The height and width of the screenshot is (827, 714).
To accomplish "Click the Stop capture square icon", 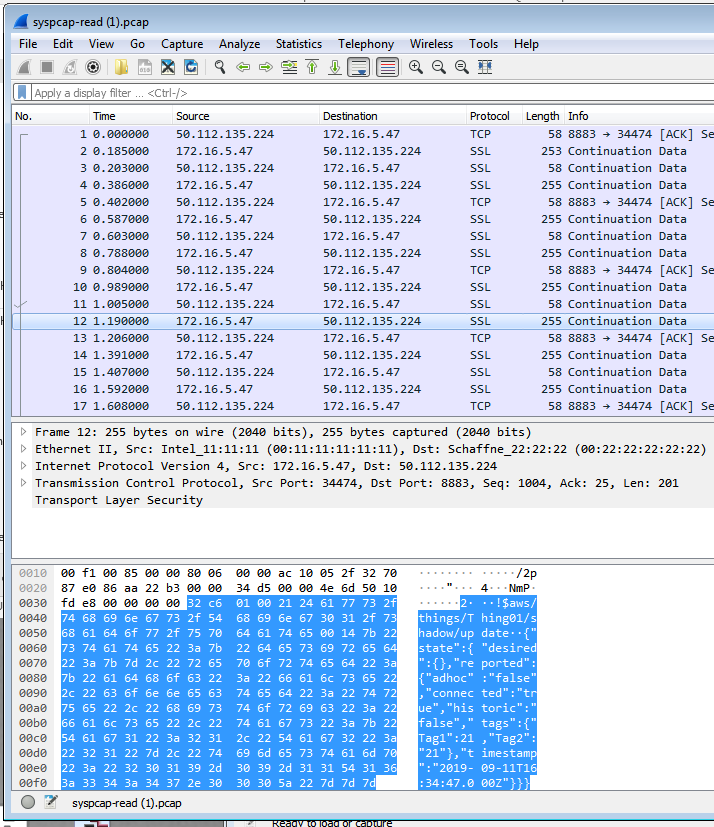I will click(x=47, y=68).
